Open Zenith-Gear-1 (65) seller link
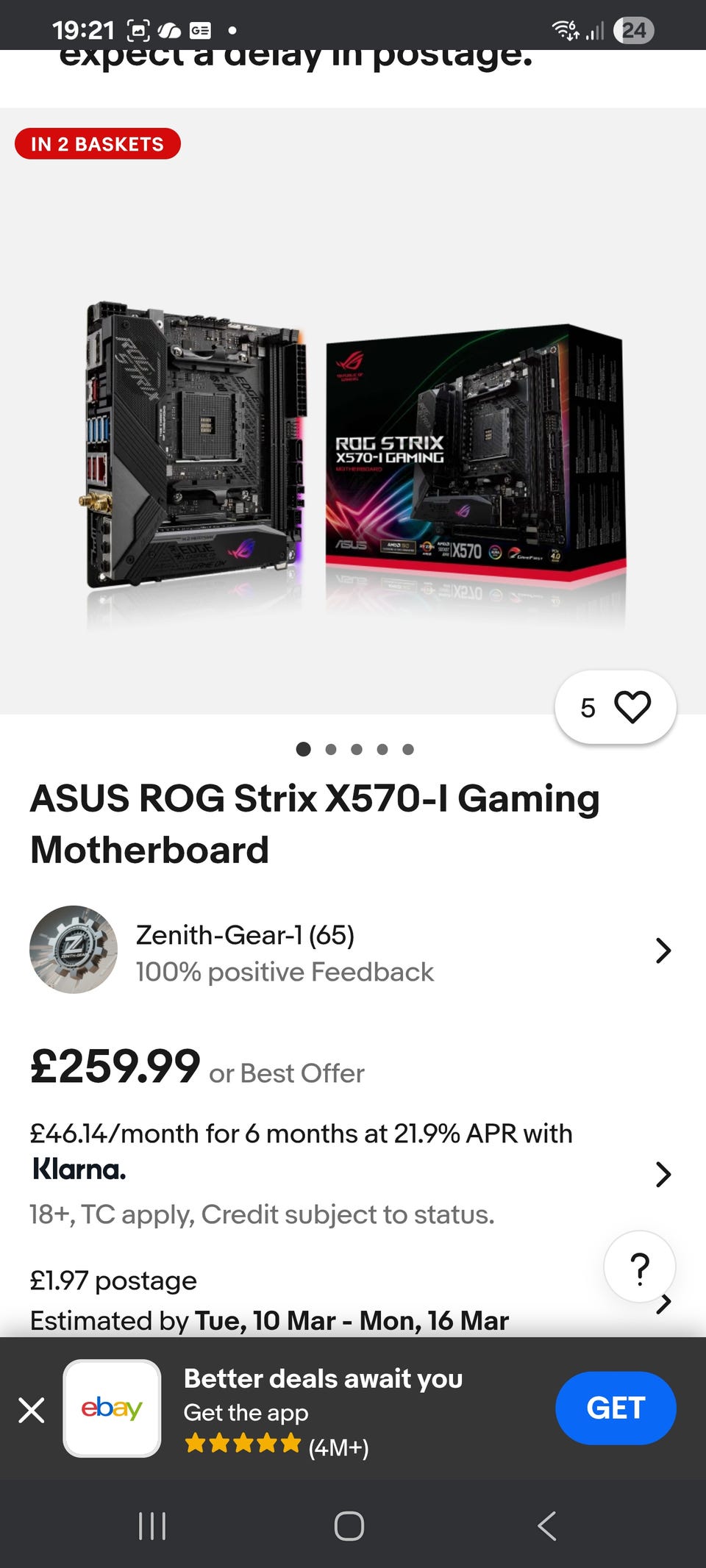Viewport: 706px width, 1568px height. click(x=245, y=935)
